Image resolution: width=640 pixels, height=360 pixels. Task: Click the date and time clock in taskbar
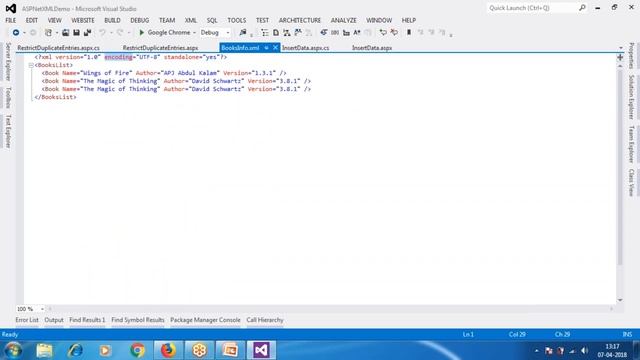click(612, 351)
